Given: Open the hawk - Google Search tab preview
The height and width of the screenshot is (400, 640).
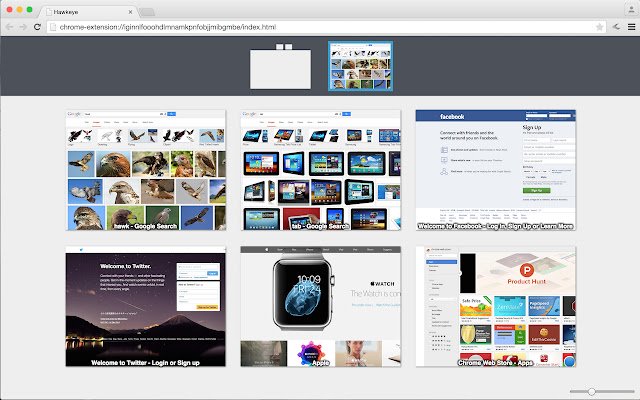Looking at the screenshot, I should 146,170.
